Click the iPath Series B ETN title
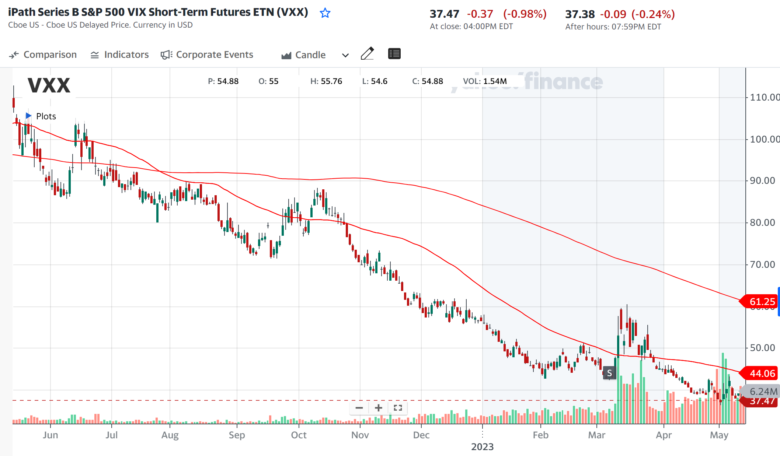The image size is (780, 456). tap(158, 12)
